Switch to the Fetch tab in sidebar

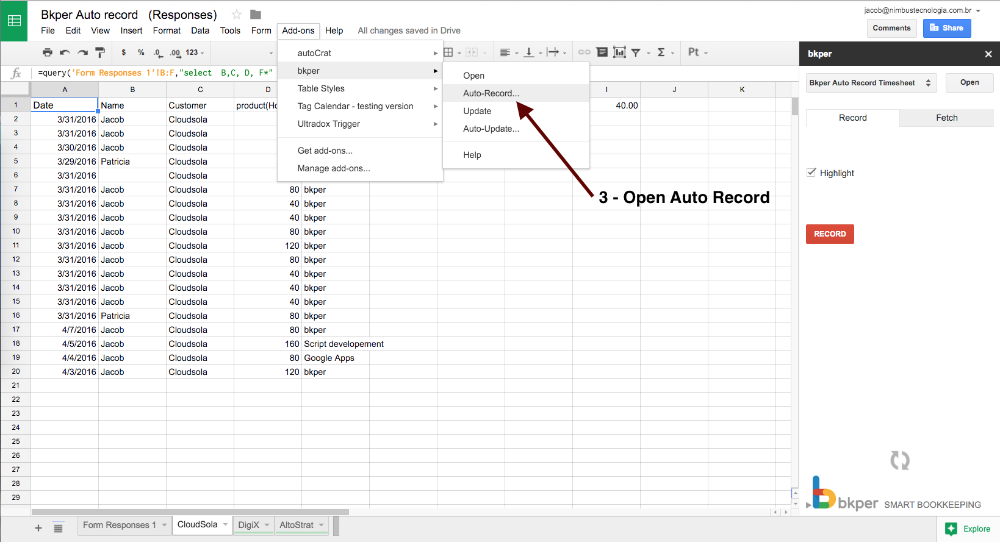click(946, 118)
